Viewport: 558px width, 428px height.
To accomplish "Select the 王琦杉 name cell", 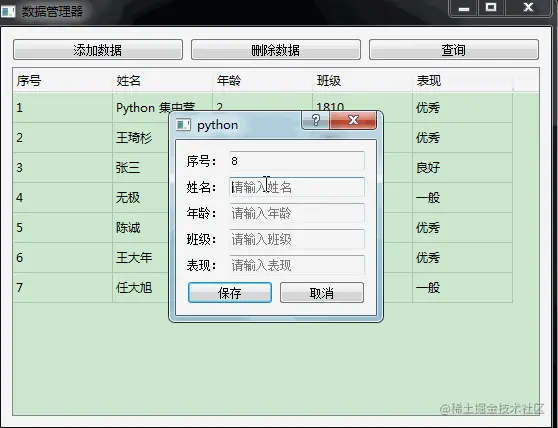I will 141,138.
